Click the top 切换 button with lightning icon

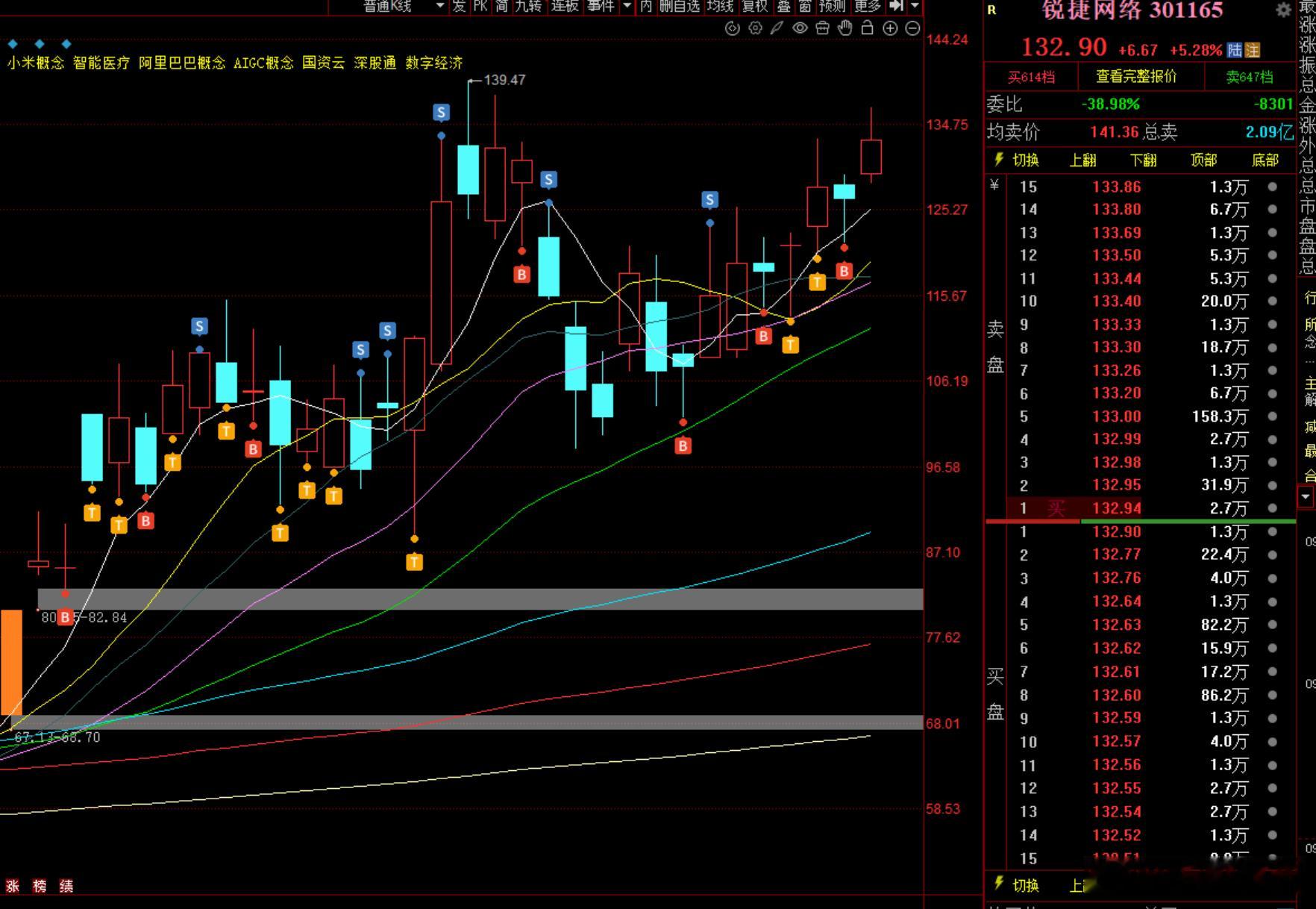pos(1017,160)
